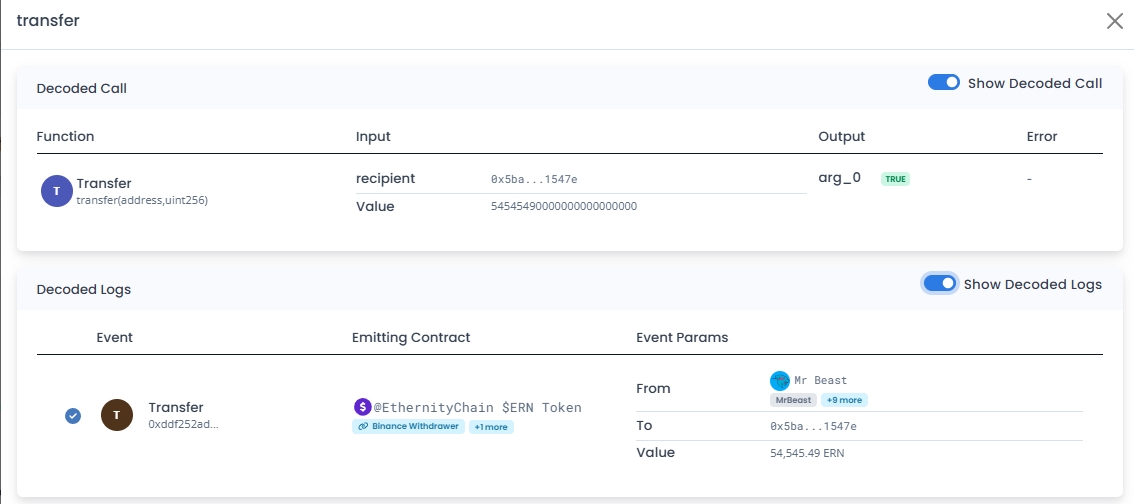
Task: Click the event hash 0xddf252ad...
Action: click(183, 424)
